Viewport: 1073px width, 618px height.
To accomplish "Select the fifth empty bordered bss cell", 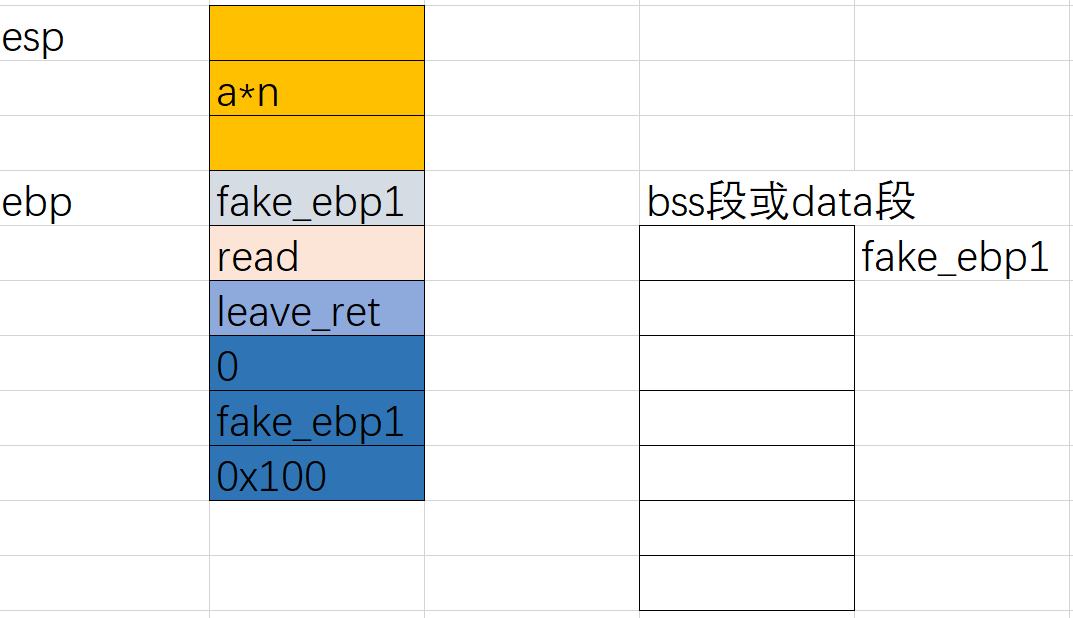I will click(746, 473).
